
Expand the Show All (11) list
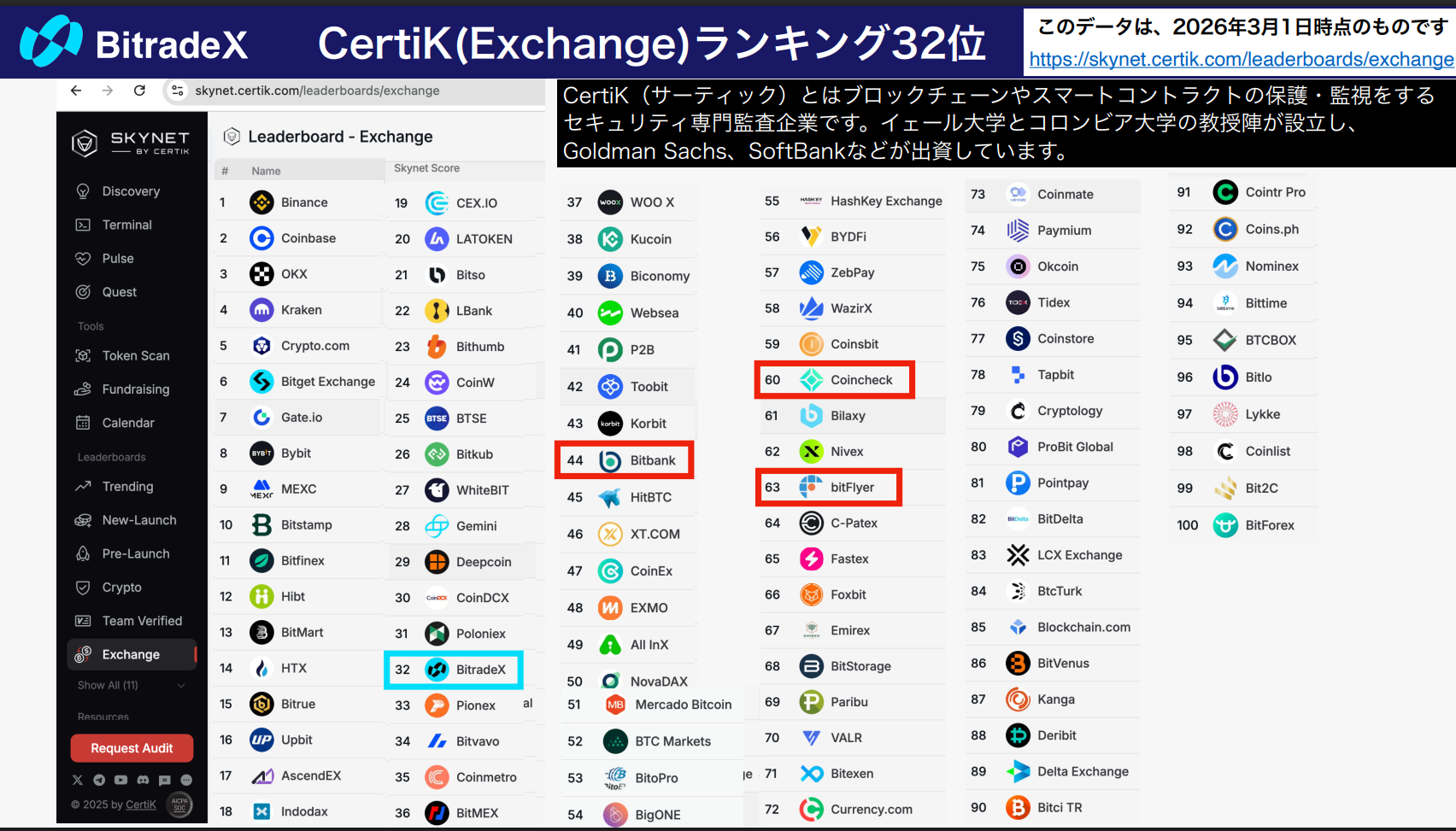(x=132, y=685)
